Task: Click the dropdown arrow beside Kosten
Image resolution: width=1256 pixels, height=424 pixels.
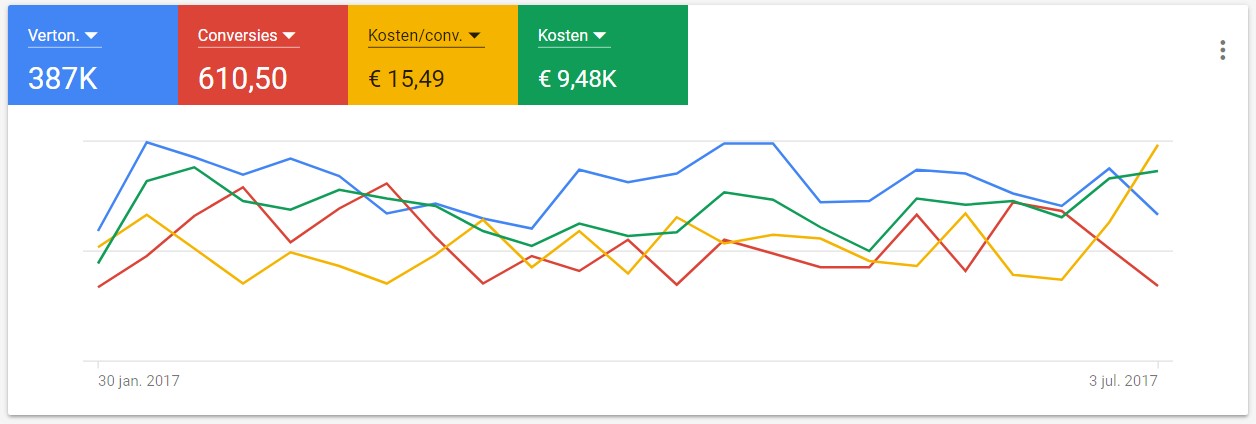Action: click(x=600, y=36)
